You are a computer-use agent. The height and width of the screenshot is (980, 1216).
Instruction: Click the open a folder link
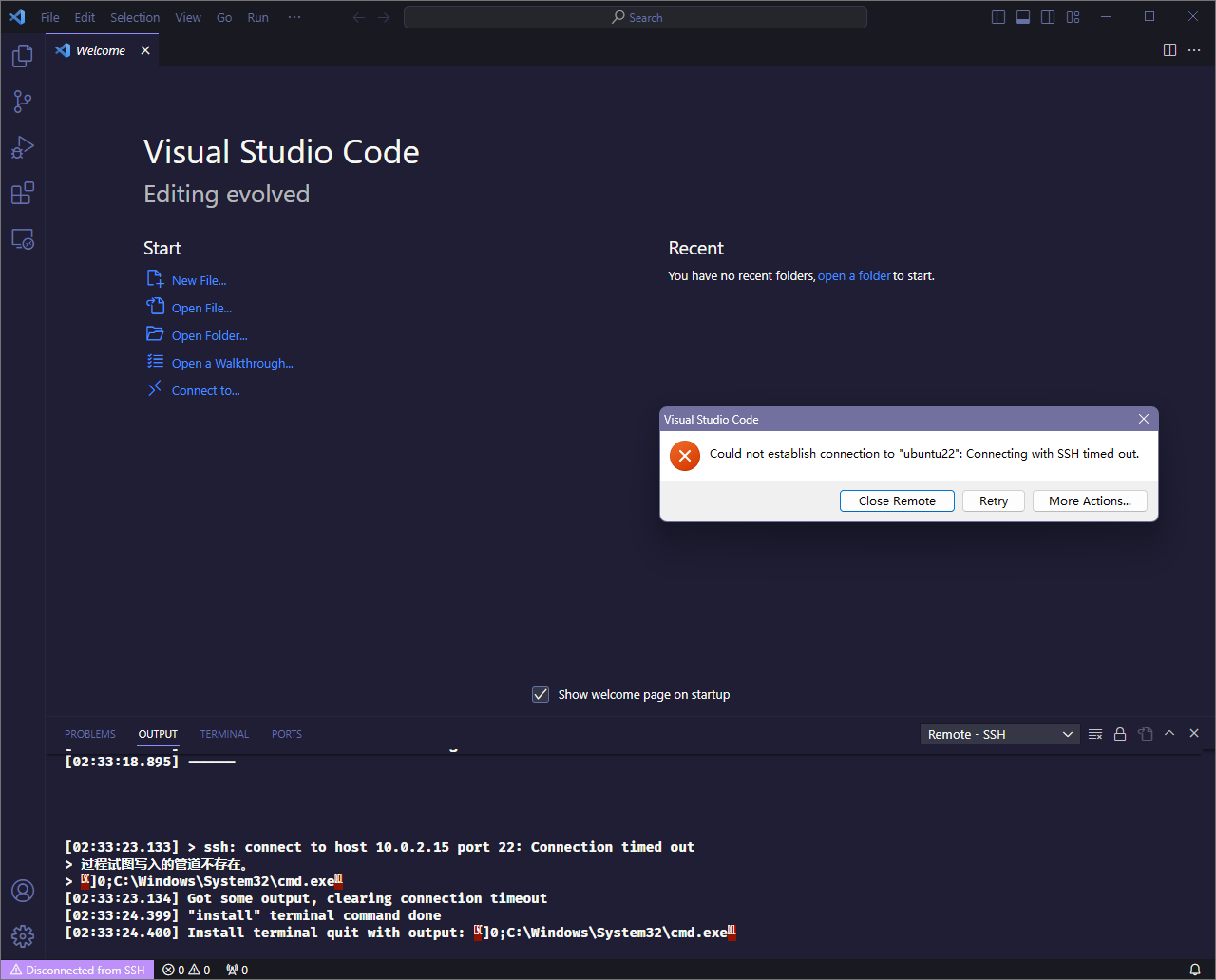854,275
